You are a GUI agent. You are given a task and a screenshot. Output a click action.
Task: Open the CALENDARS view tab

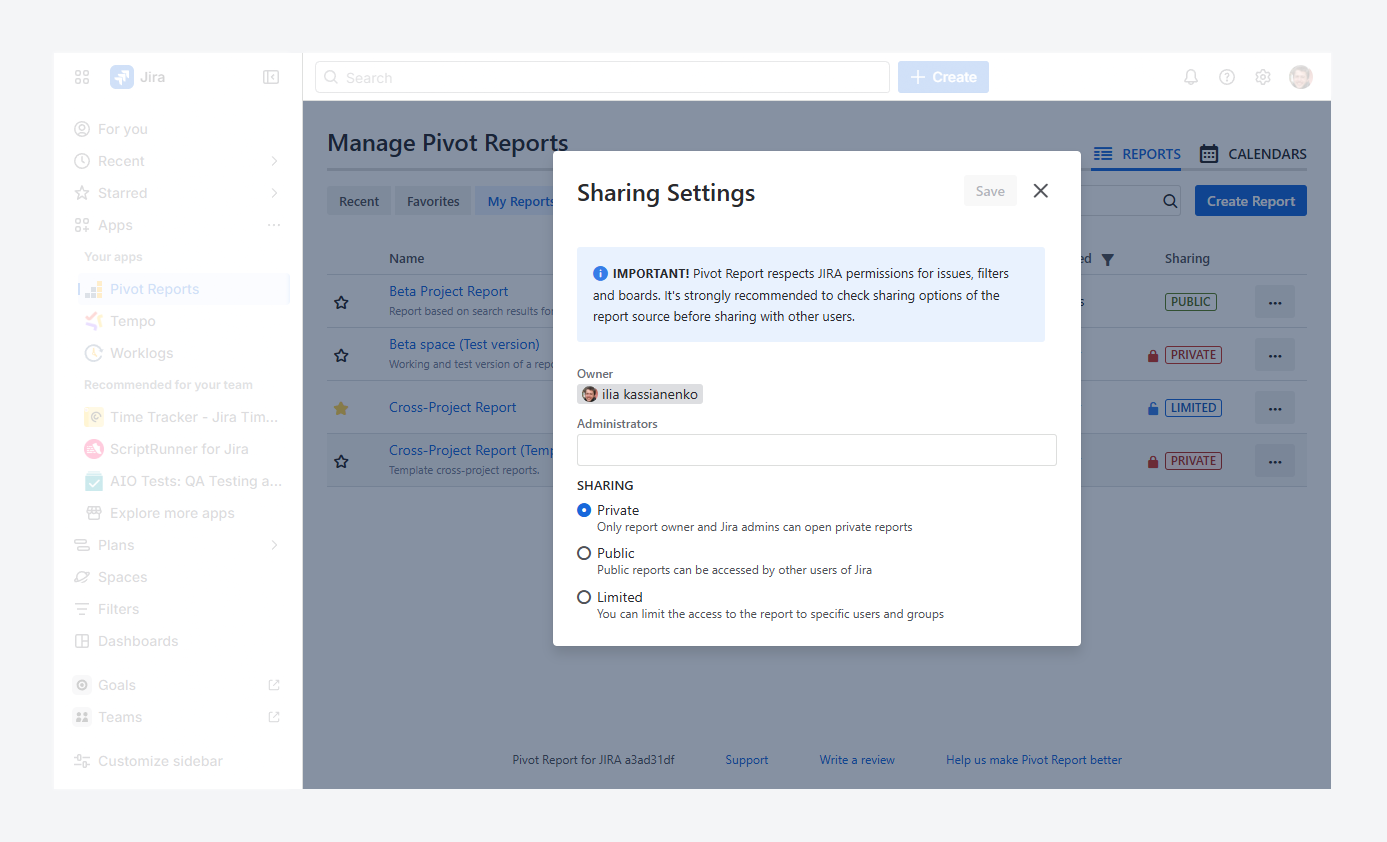point(1253,154)
